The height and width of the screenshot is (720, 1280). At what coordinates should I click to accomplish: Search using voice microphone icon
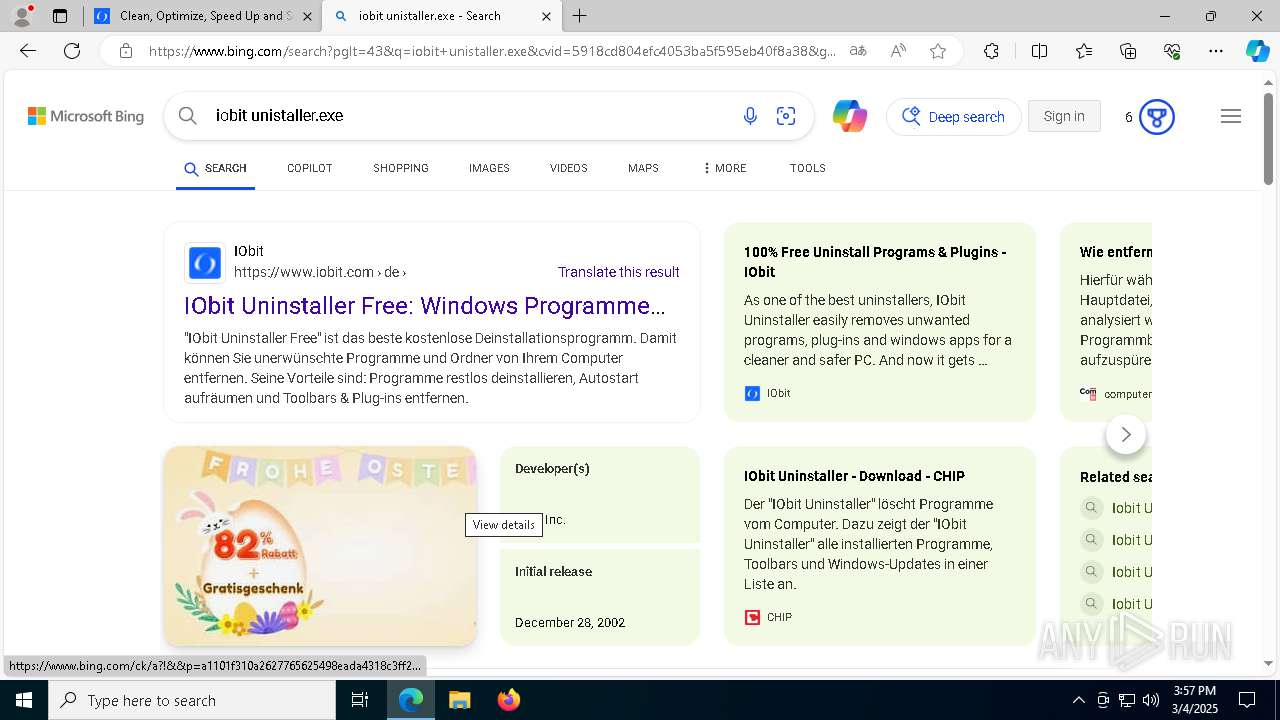750,116
